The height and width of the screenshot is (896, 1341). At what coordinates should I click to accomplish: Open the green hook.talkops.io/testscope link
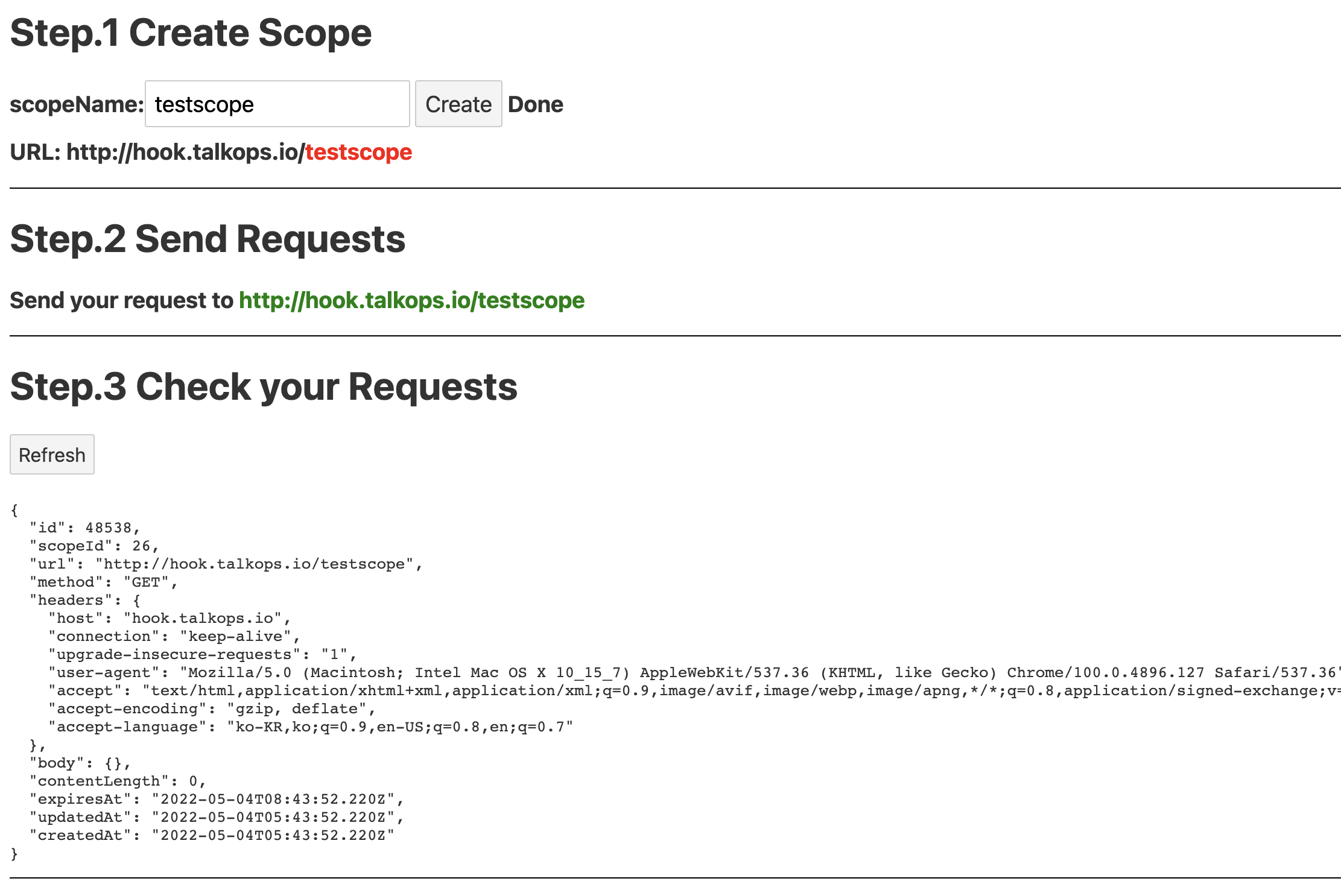tap(411, 300)
